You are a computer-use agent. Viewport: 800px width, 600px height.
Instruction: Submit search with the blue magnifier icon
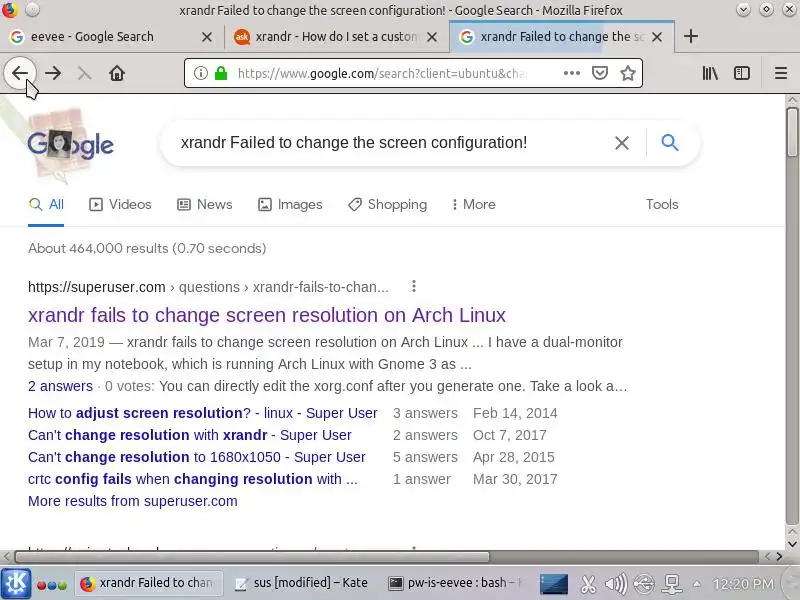[x=669, y=142]
